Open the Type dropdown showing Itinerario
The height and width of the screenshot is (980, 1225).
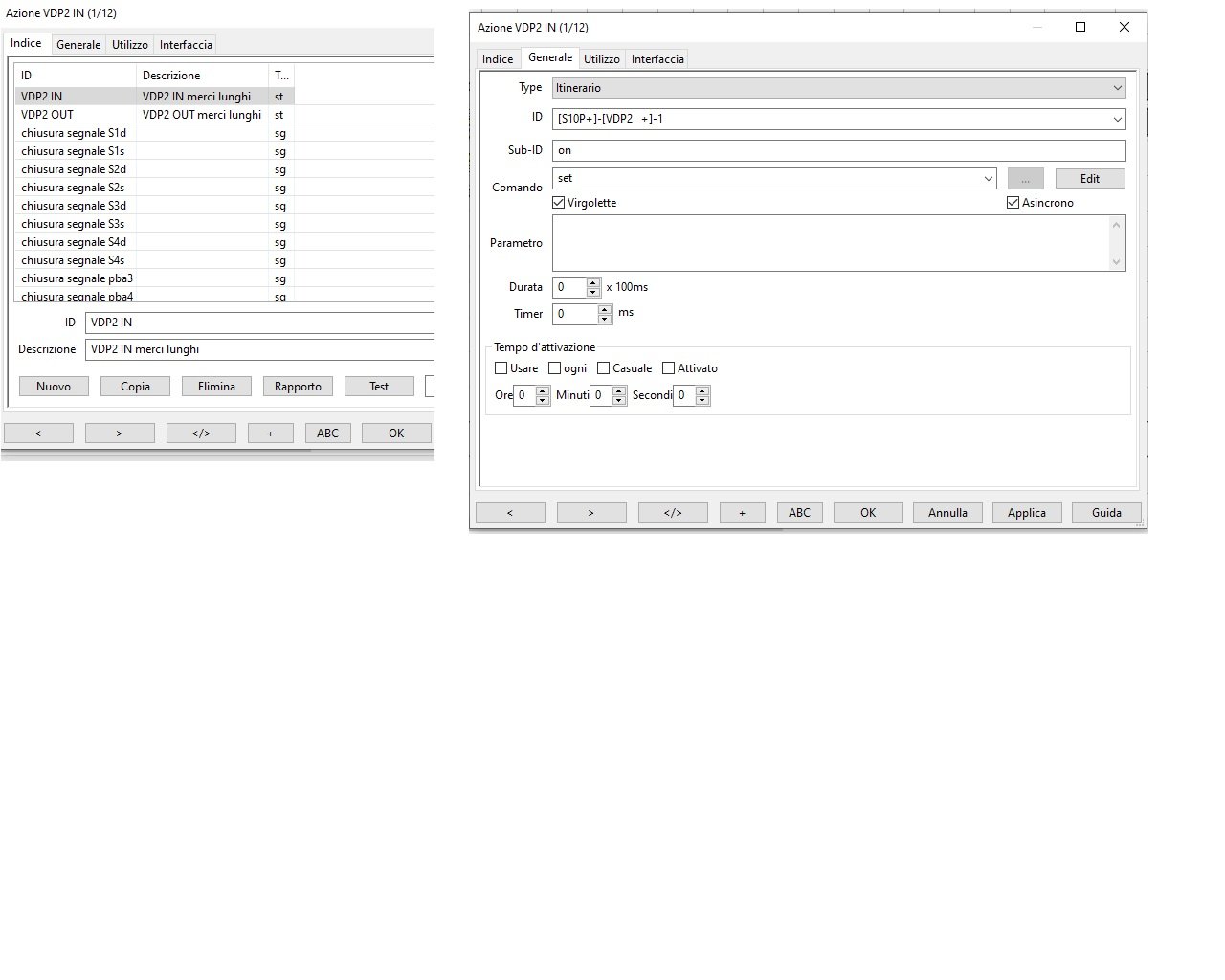pos(838,88)
